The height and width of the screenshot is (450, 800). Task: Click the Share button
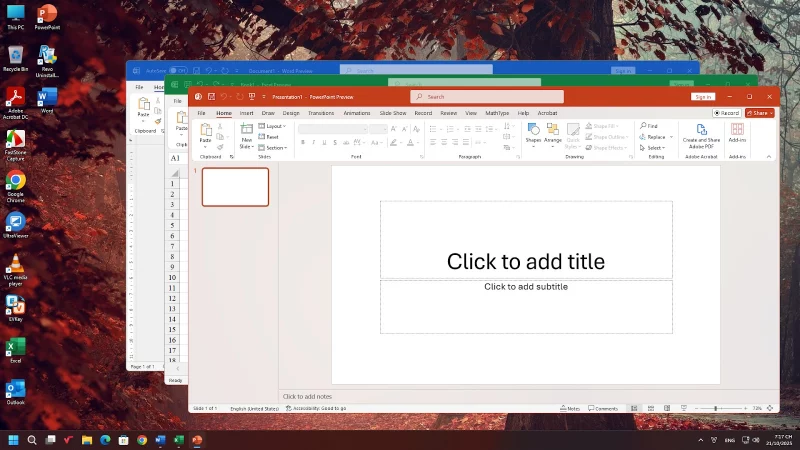pyautogui.click(x=761, y=113)
